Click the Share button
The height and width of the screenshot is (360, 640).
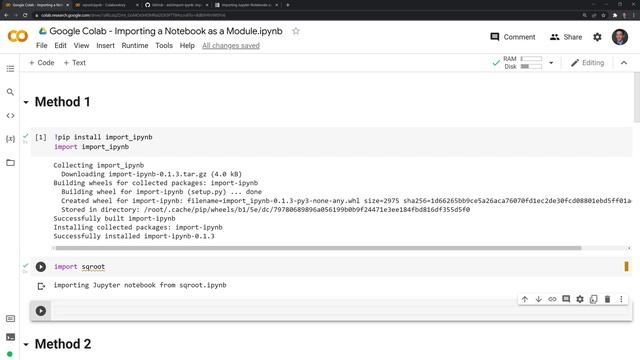[x=566, y=37]
